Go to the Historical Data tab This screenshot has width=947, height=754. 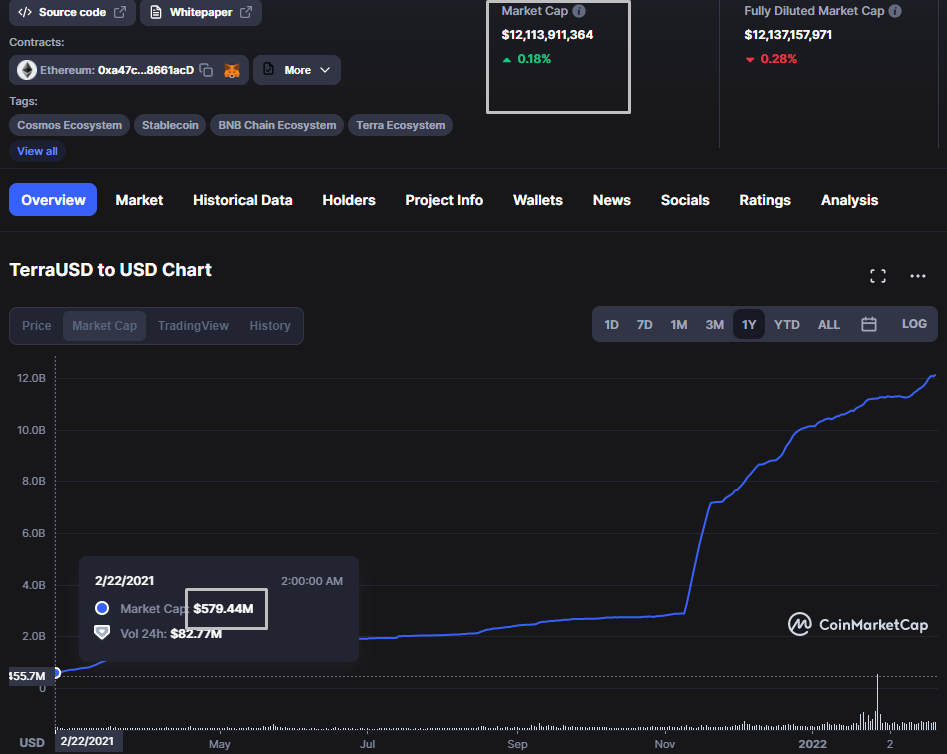[x=243, y=200]
